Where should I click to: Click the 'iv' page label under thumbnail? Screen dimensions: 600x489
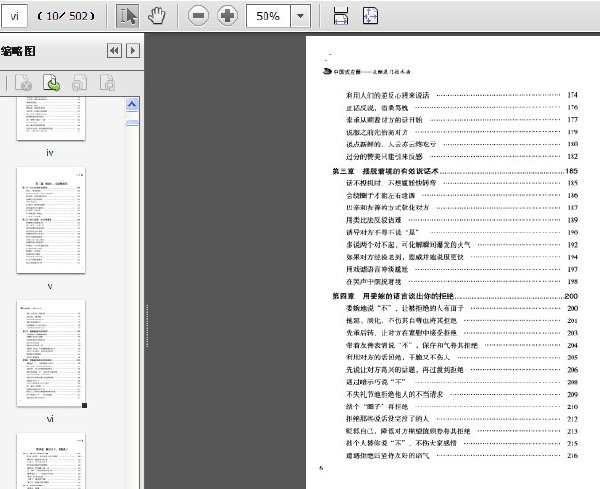(x=50, y=153)
